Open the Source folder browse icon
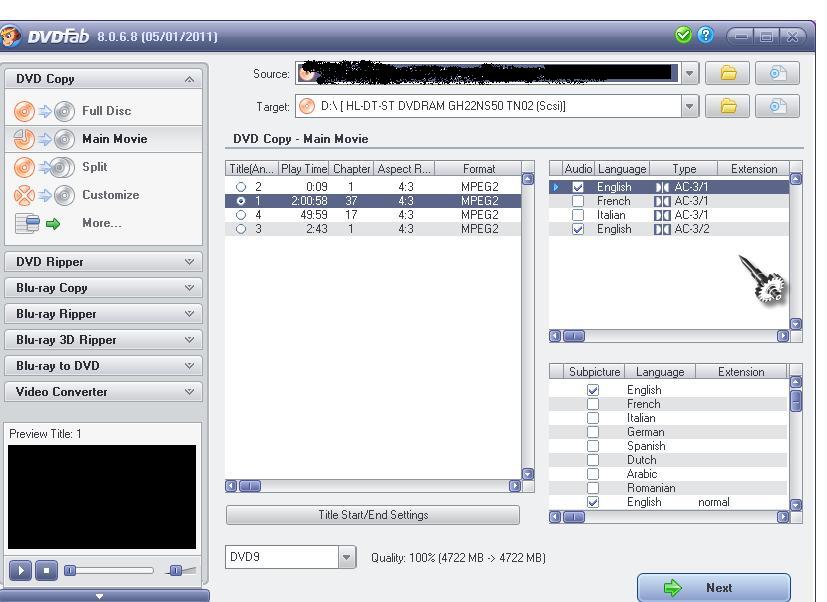This screenshot has width=827, height=602. [x=728, y=73]
